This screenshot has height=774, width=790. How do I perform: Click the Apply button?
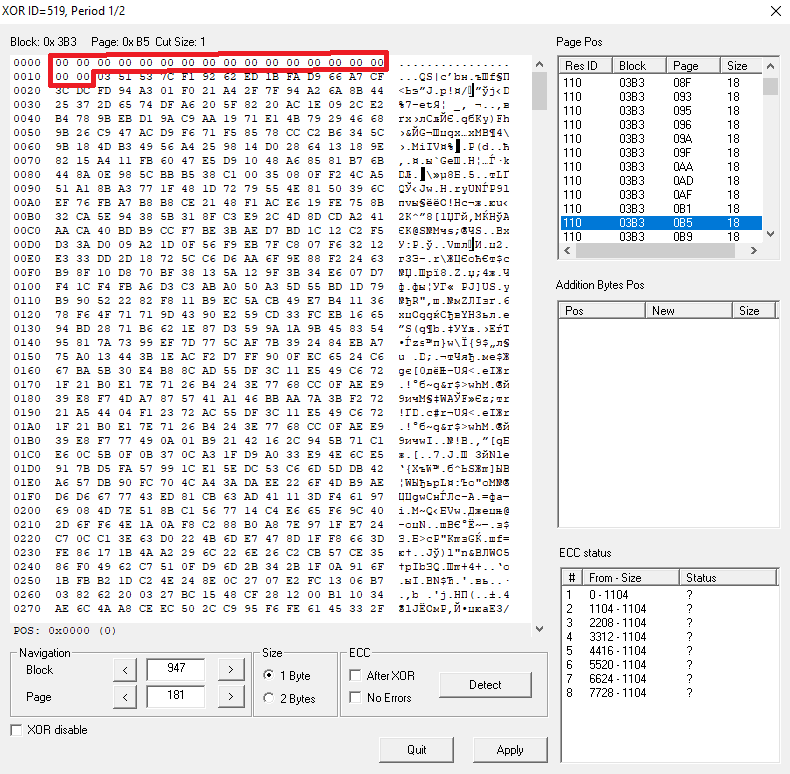[x=510, y=750]
